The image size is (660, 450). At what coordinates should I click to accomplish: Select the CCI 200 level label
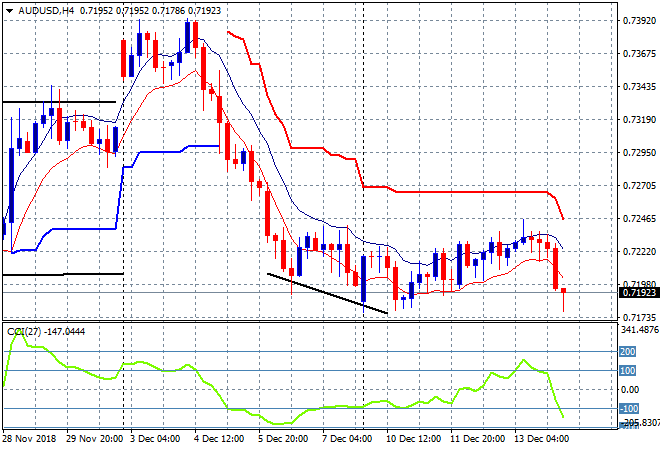pyautogui.click(x=627, y=351)
